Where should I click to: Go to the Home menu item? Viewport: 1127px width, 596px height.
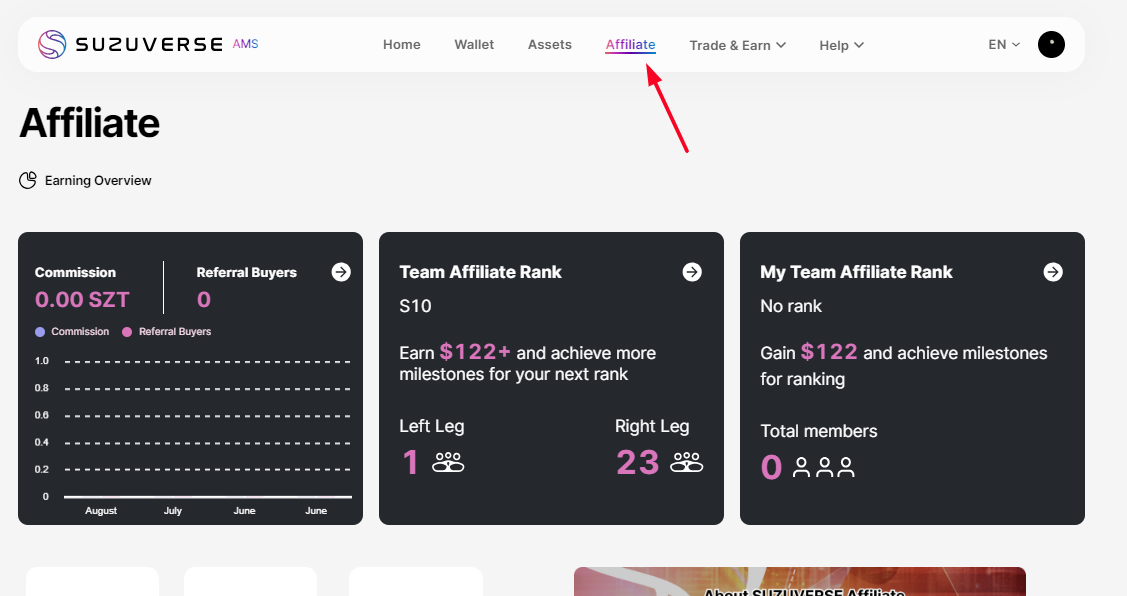402,45
